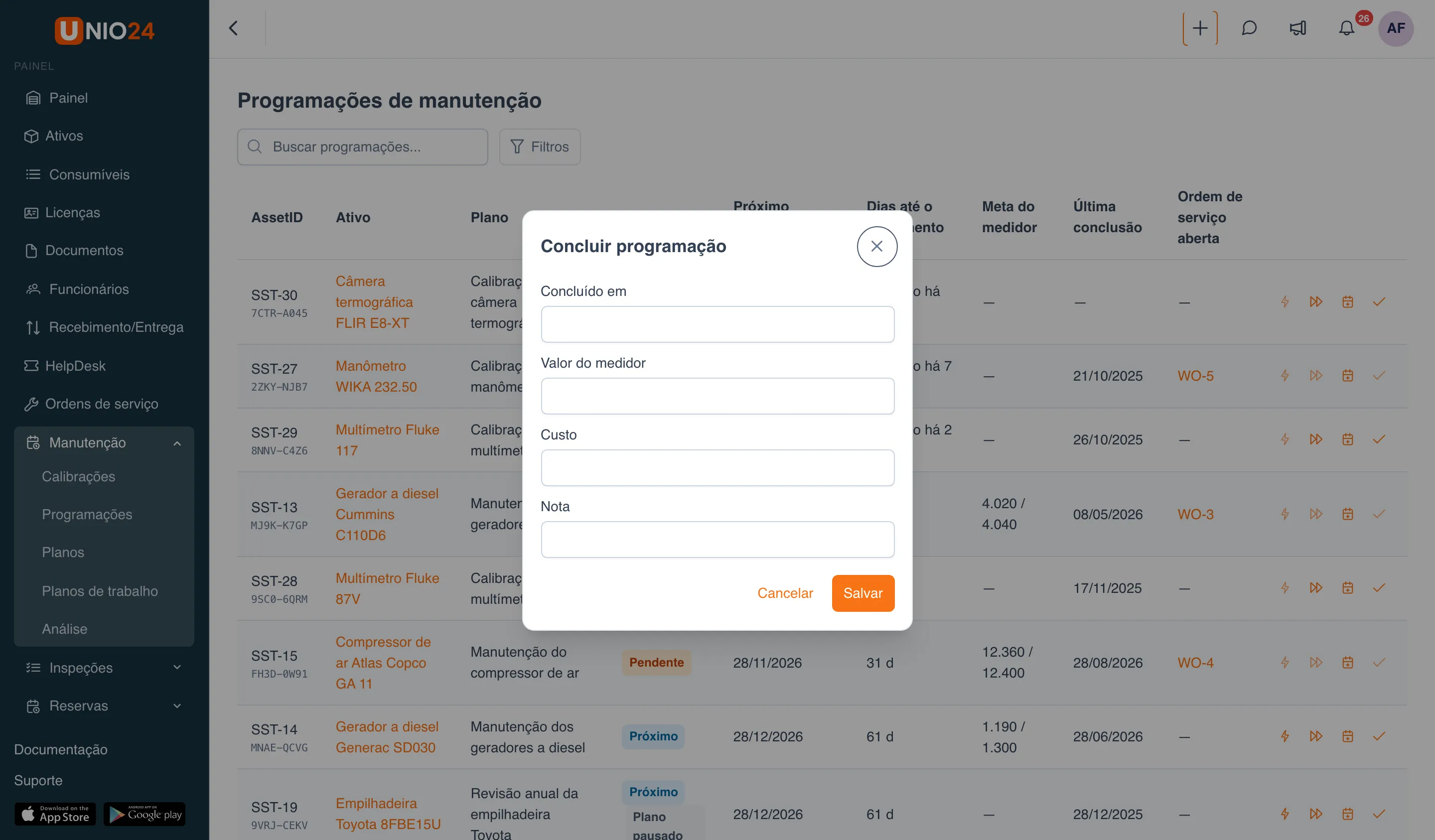
Task: Click the Nota input field
Action: point(717,539)
